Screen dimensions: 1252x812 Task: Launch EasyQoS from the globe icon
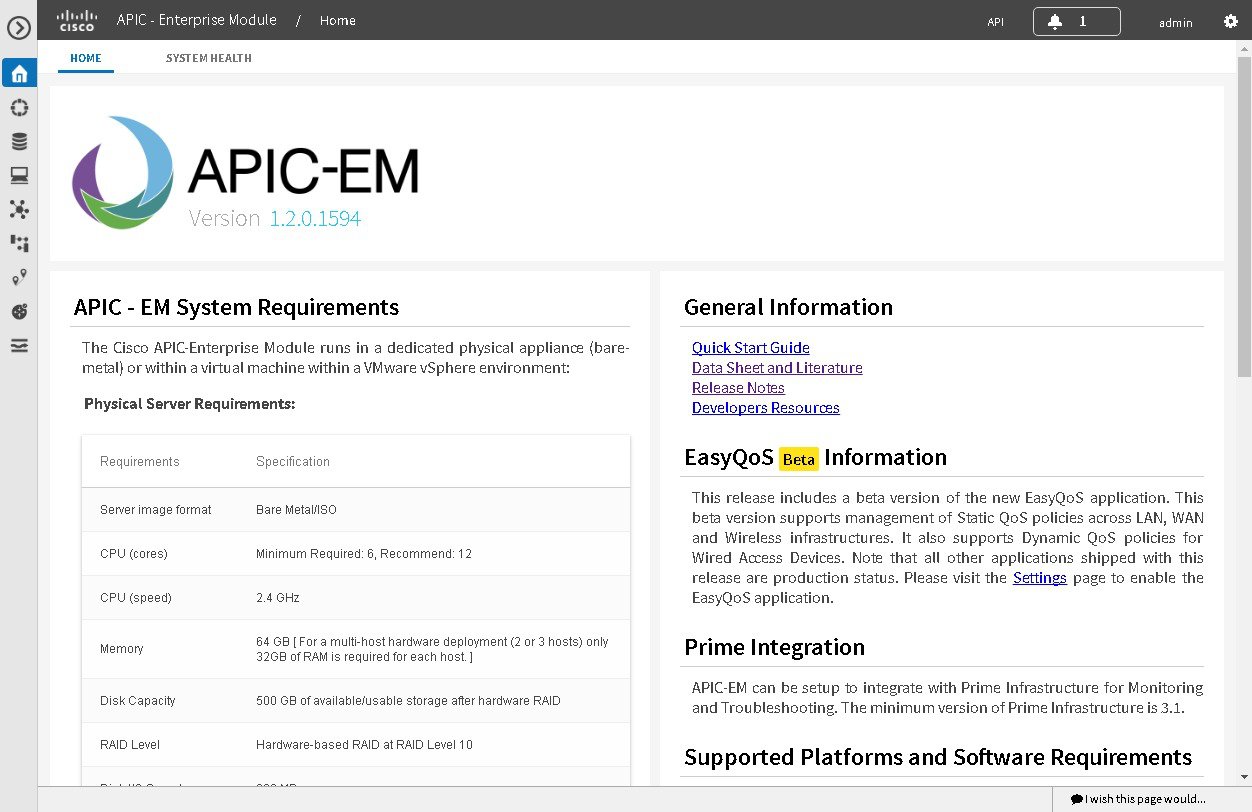click(x=19, y=311)
